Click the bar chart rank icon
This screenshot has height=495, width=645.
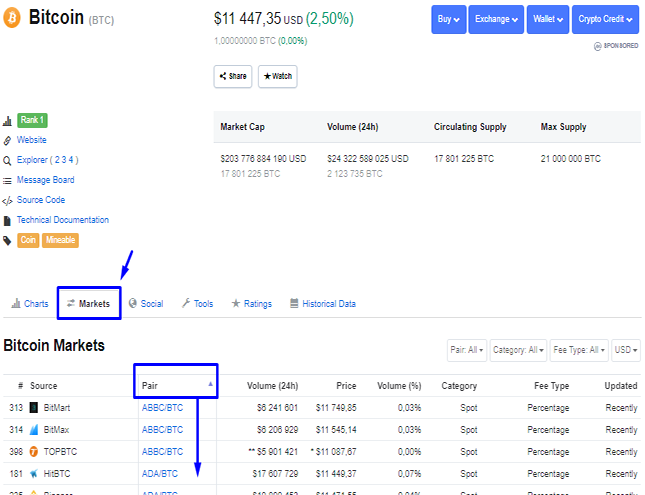click(7, 121)
